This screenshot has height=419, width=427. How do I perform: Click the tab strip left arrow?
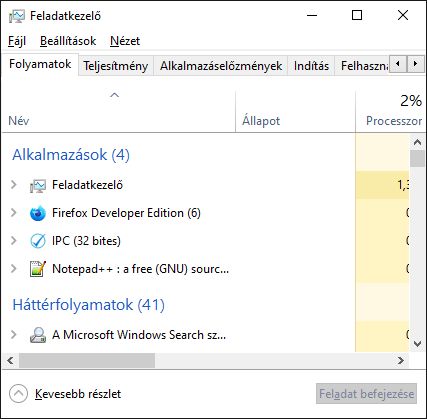pyautogui.click(x=397, y=63)
